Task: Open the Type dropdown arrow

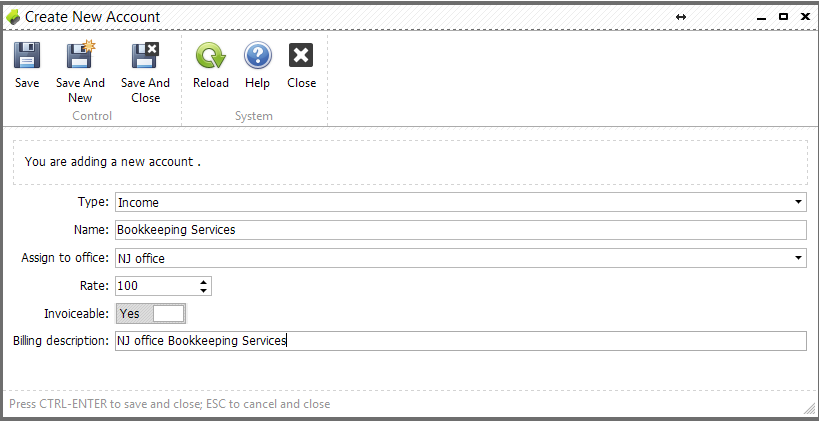Action: pyautogui.click(x=798, y=202)
